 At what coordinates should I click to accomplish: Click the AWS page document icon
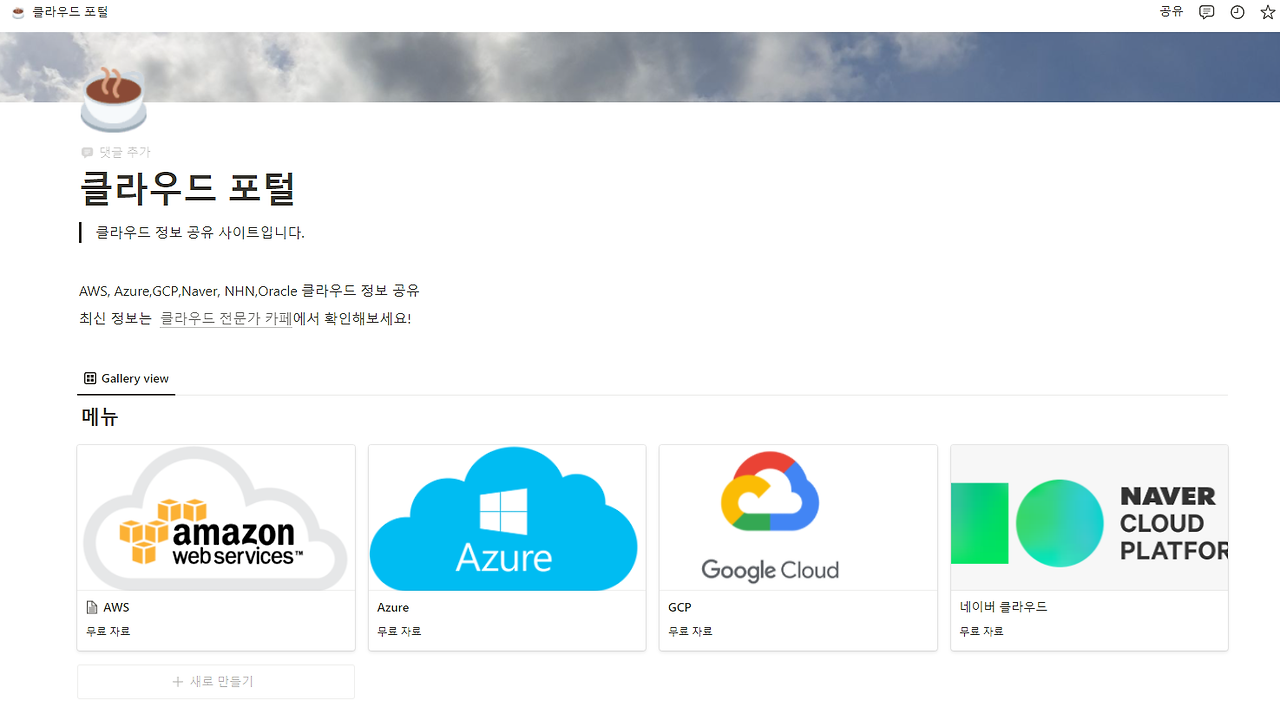(x=92, y=607)
